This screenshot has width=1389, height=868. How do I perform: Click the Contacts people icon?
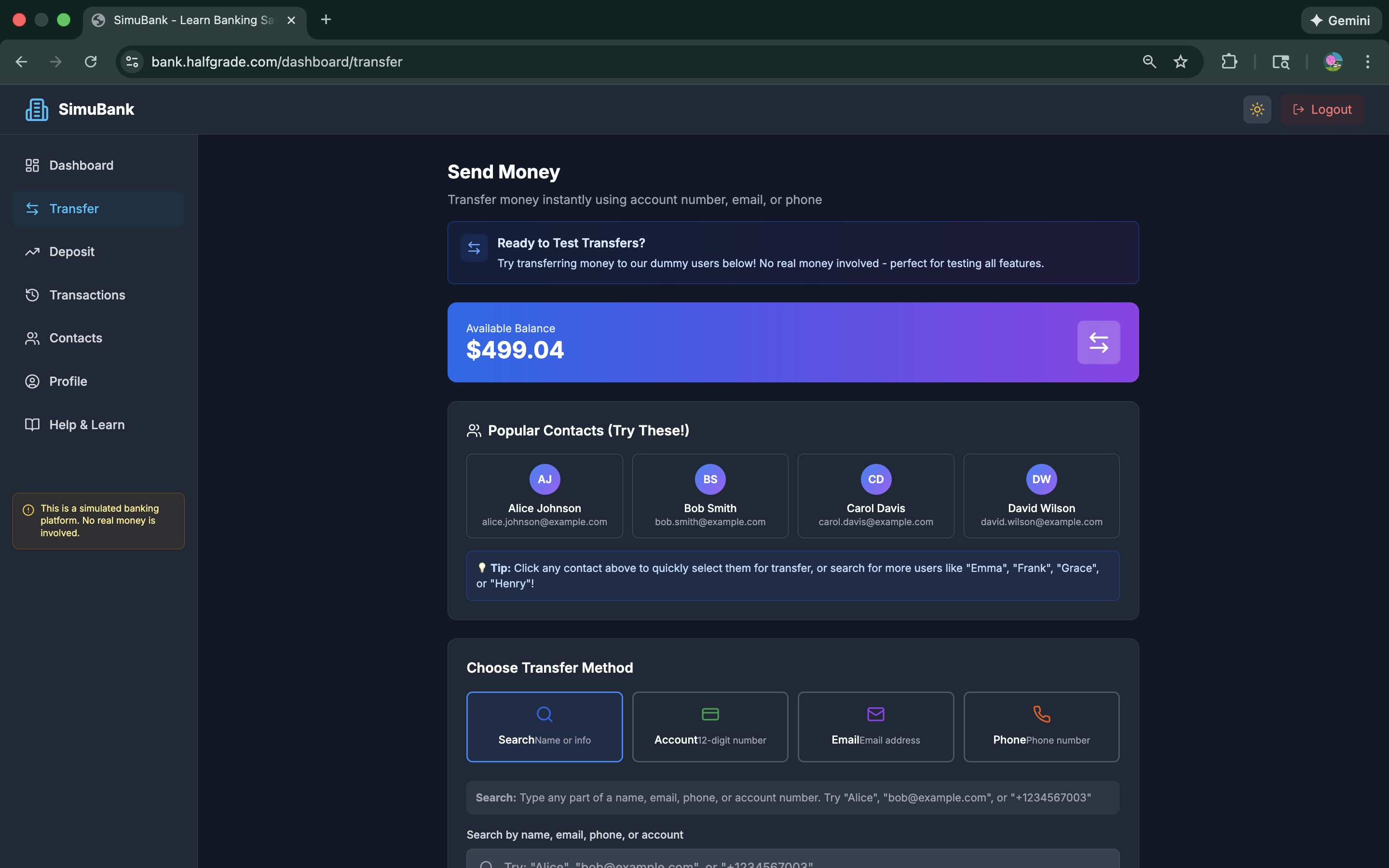click(x=32, y=338)
